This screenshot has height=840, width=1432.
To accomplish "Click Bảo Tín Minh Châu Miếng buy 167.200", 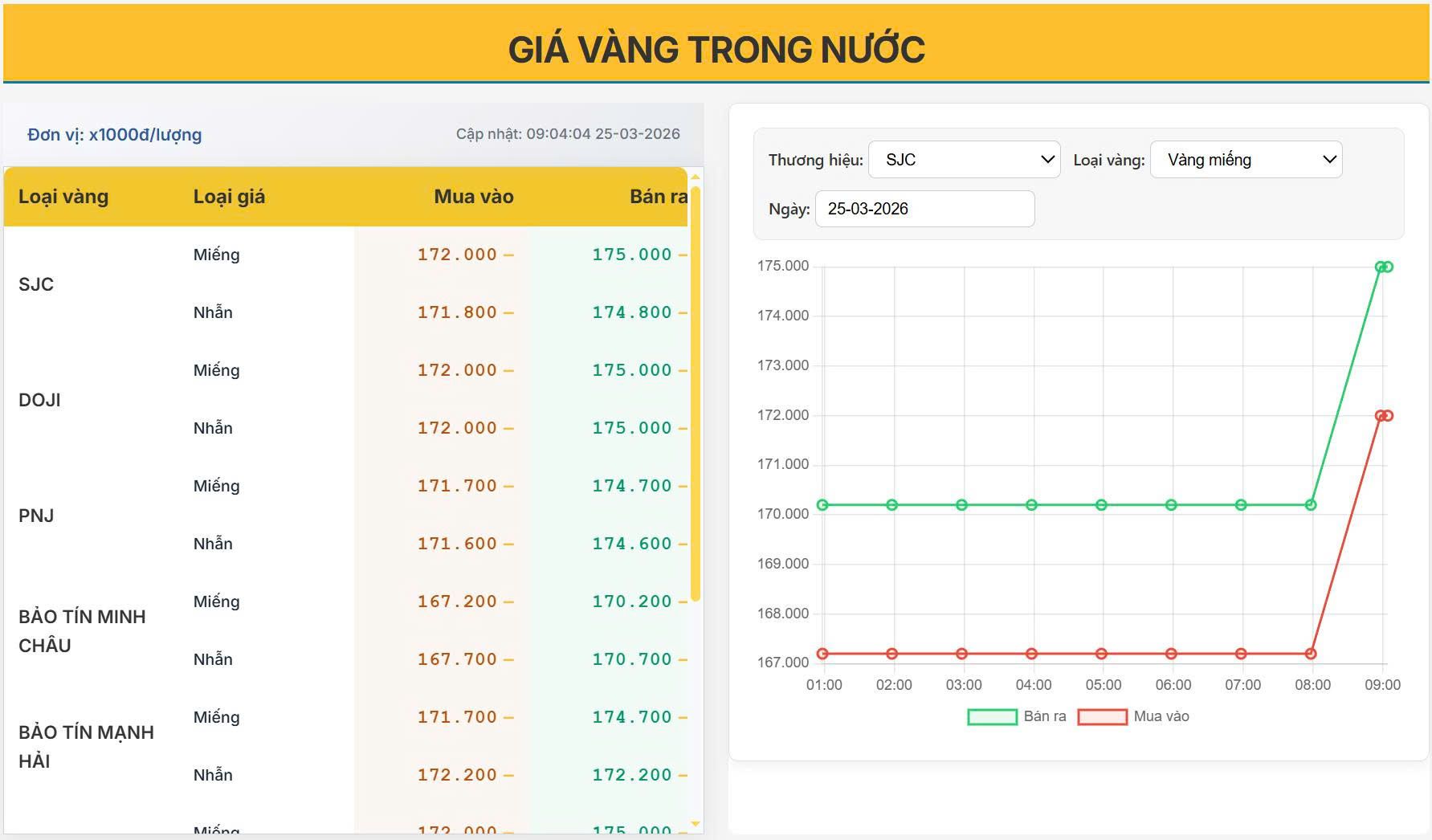I will (x=457, y=601).
